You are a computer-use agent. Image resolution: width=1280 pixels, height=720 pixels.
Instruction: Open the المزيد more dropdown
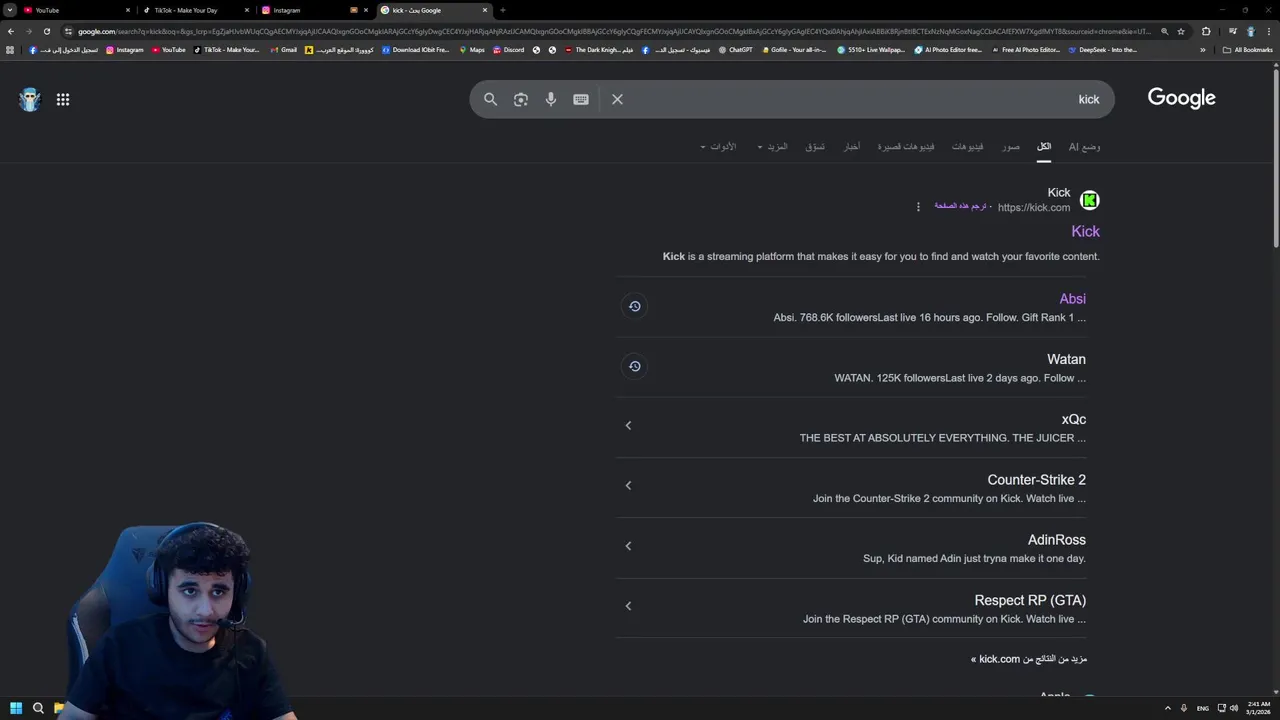point(773,147)
